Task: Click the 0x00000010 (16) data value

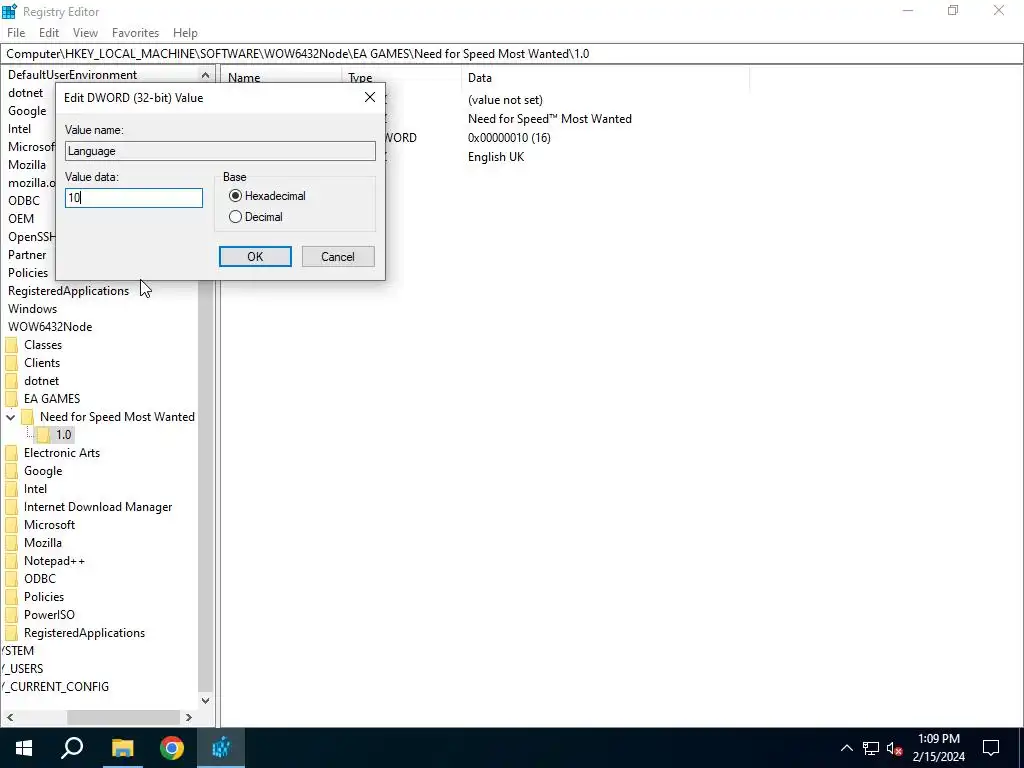Action: click(x=509, y=138)
